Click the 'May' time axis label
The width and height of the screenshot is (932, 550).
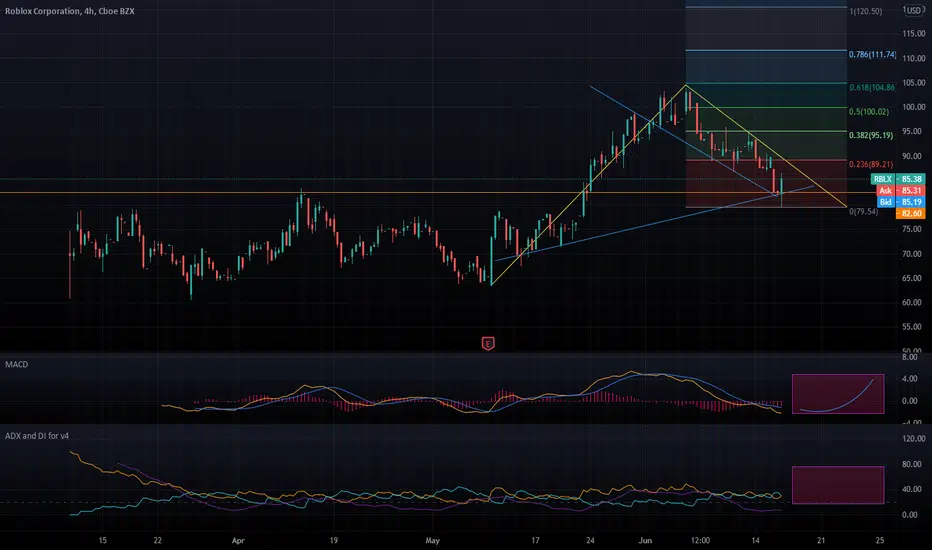click(433, 540)
